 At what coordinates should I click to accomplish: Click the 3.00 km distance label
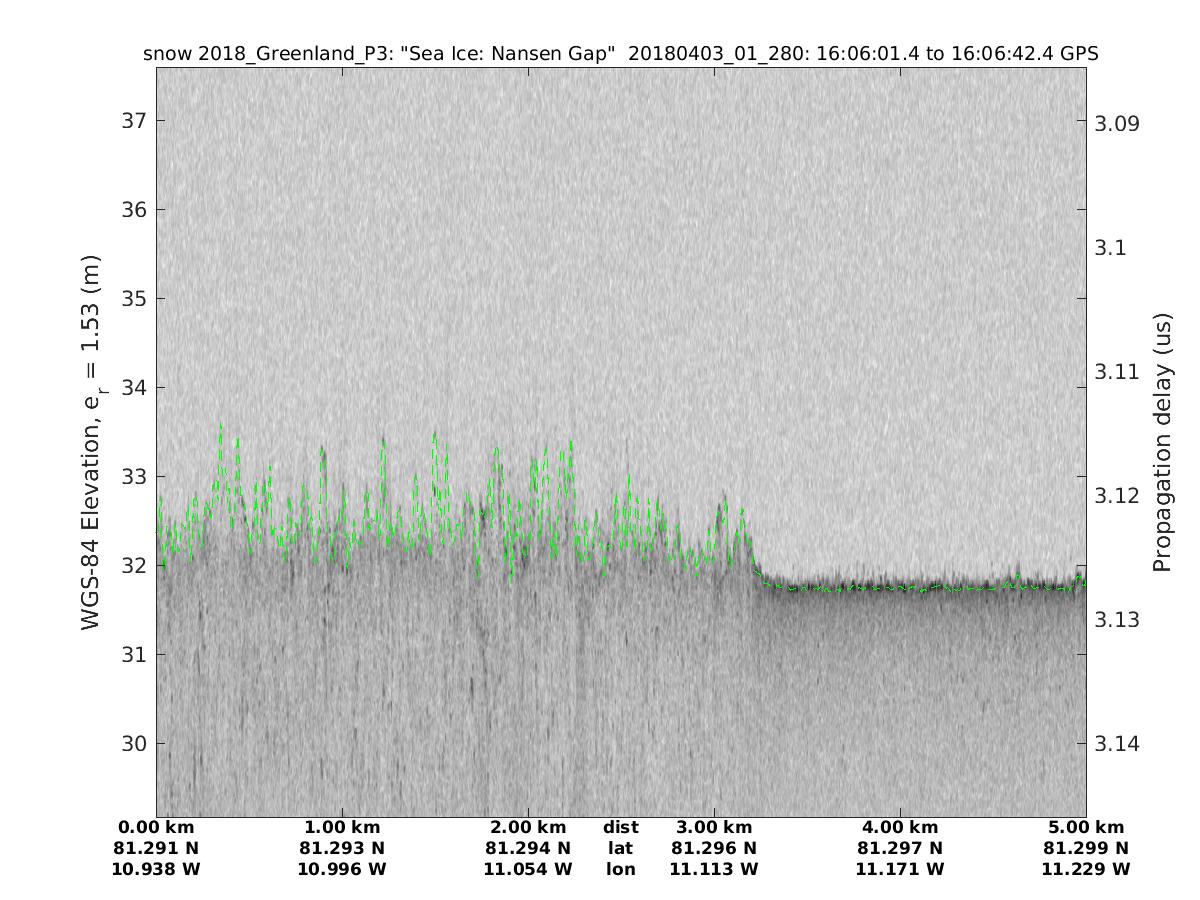714,828
